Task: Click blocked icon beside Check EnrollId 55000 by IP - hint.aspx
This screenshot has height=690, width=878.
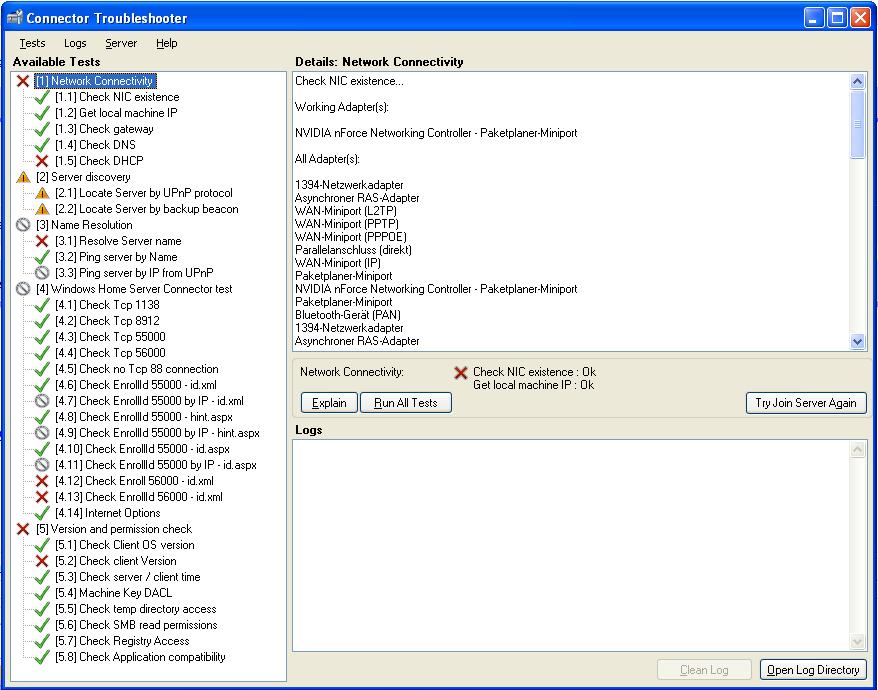Action: pyautogui.click(x=42, y=433)
